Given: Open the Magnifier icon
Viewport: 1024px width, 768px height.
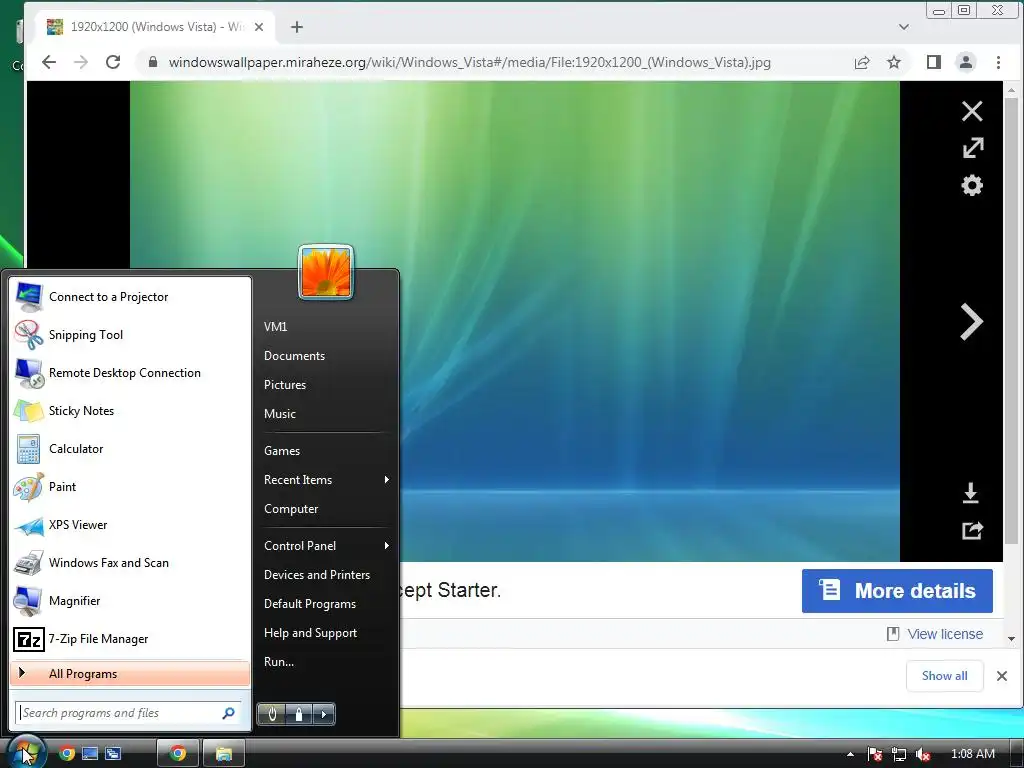Looking at the screenshot, I should click(29, 601).
